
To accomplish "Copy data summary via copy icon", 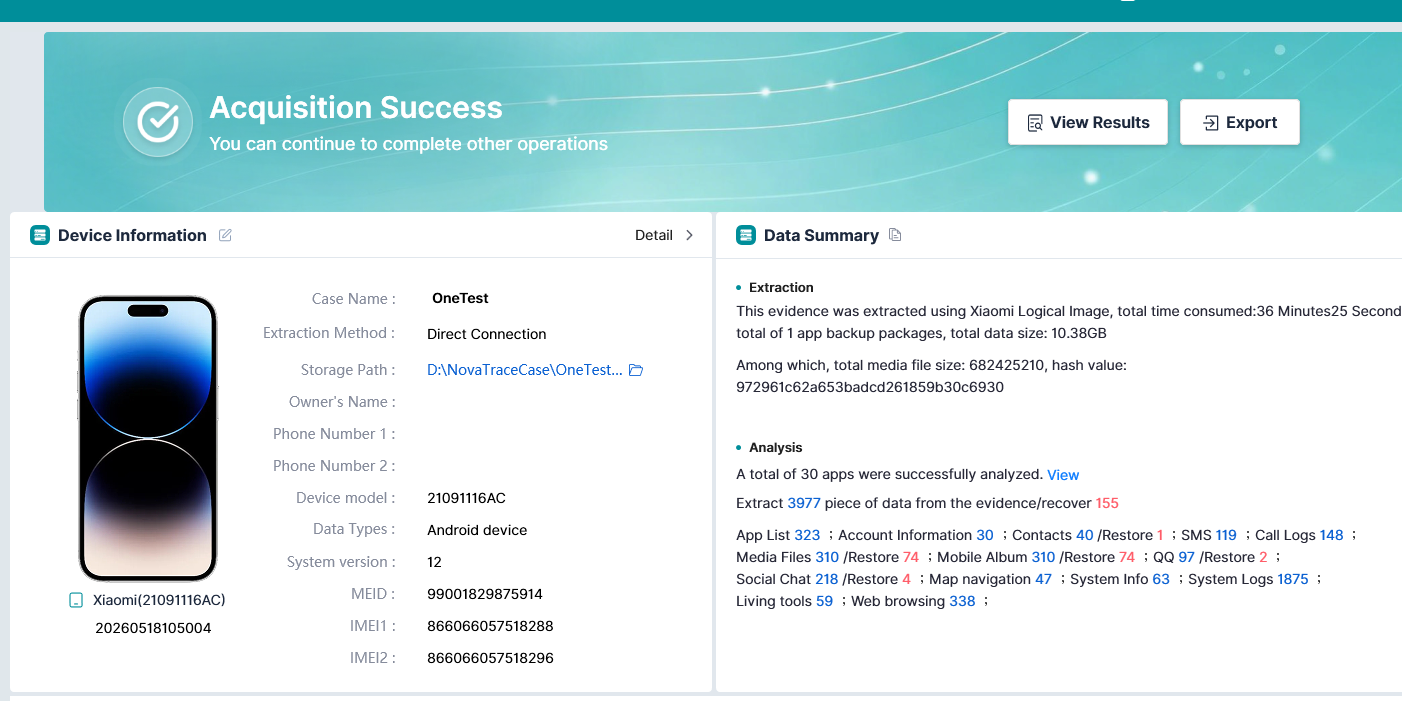I will coord(895,235).
